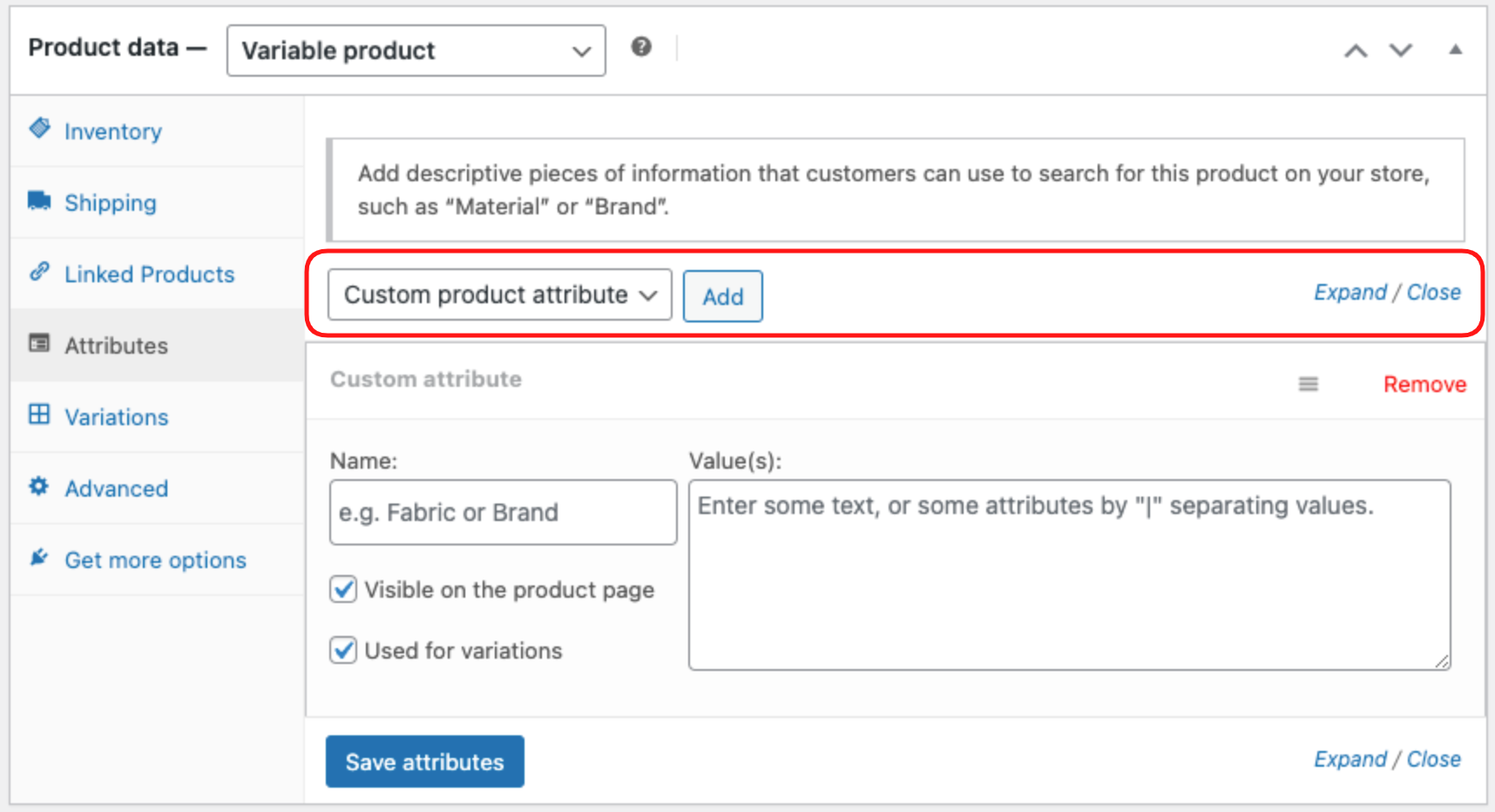Viewport: 1495px width, 812px height.
Task: Click the Attributes panel icon
Action: [x=39, y=344]
